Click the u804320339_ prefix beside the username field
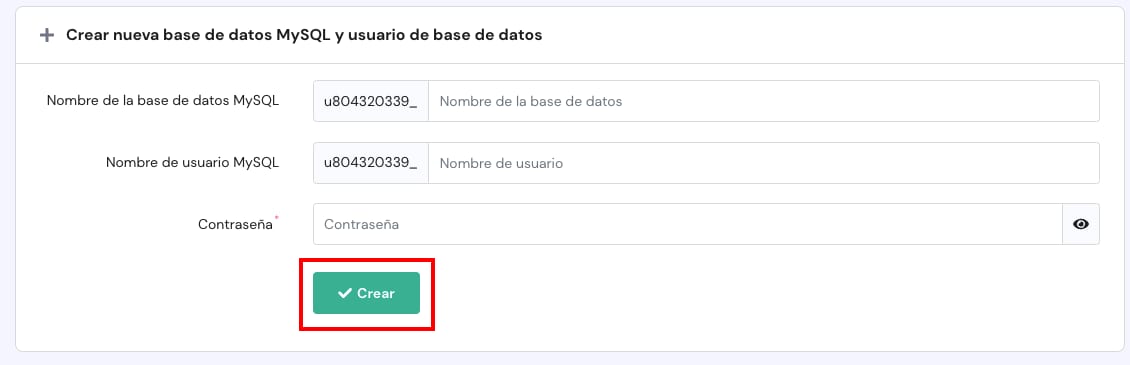1130x365 pixels. tap(370, 163)
